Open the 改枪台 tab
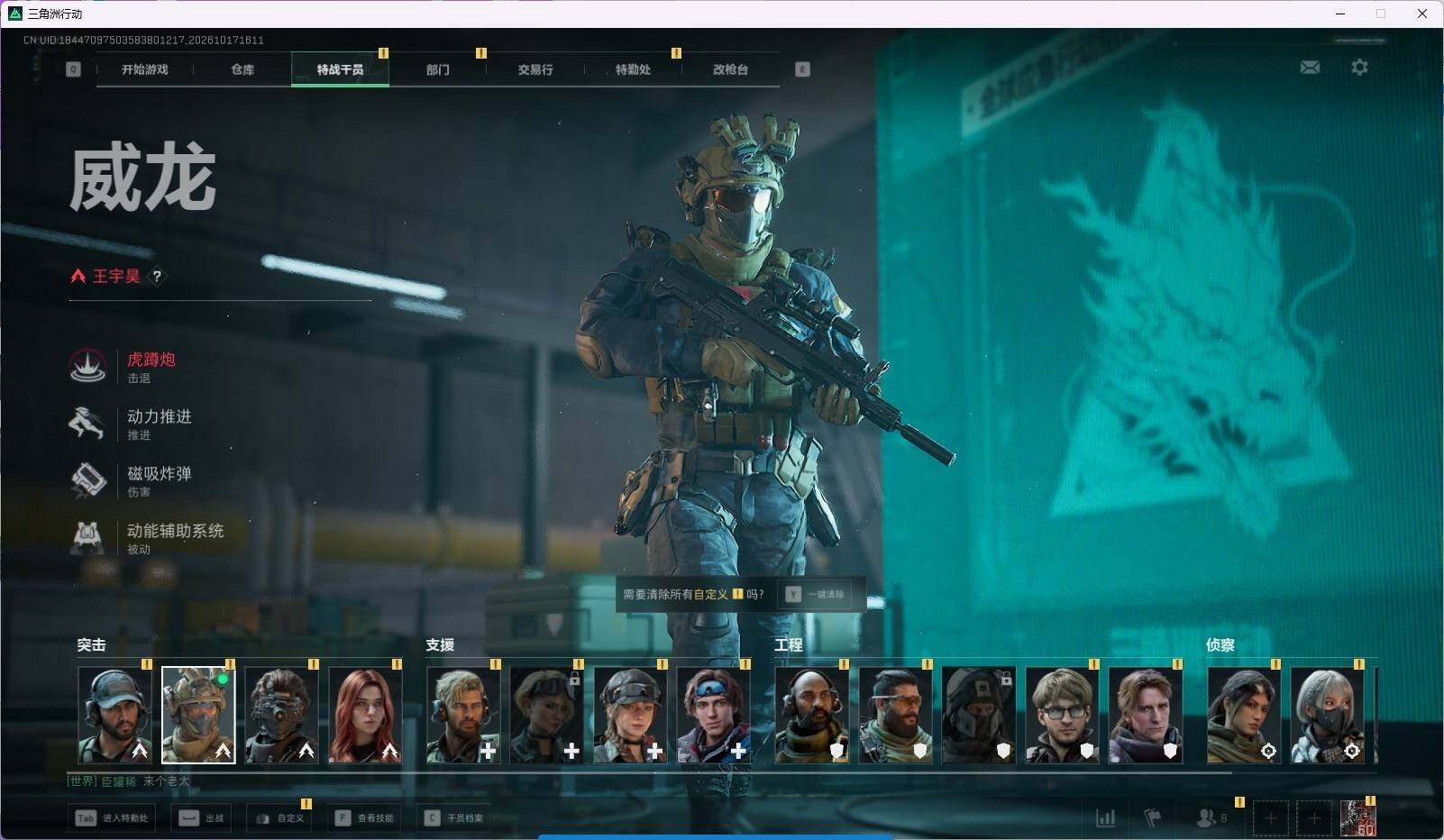Viewport: 1444px width, 840px height. pyautogui.click(x=730, y=69)
